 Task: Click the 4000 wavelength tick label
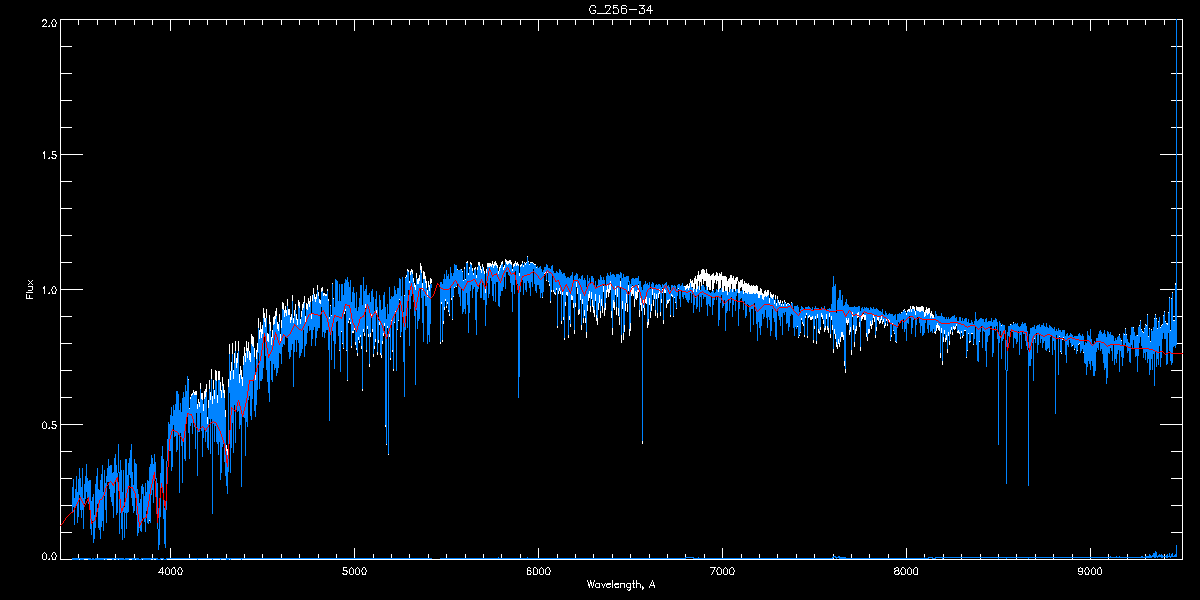[171, 571]
